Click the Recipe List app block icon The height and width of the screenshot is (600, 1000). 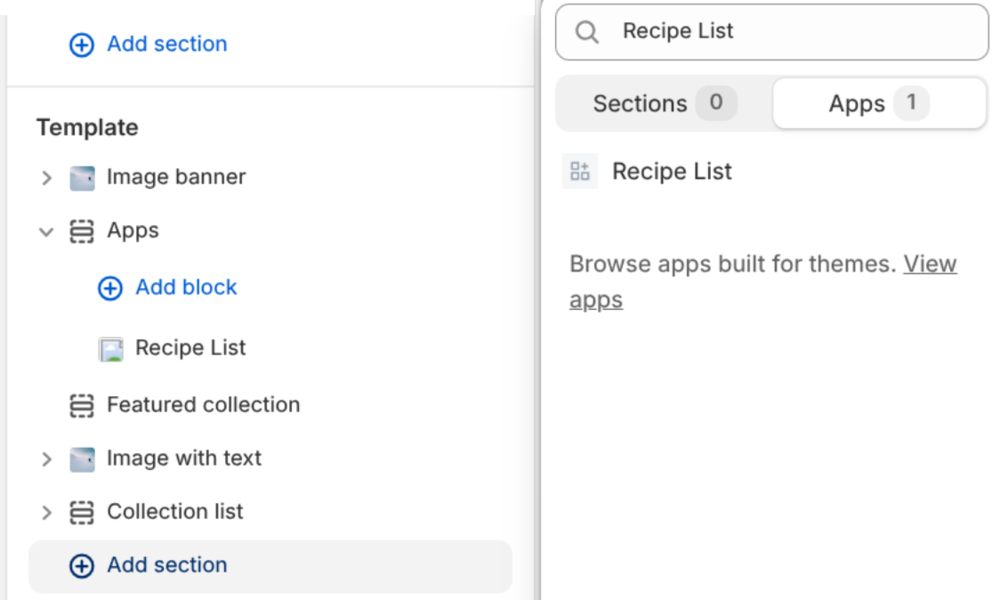point(580,171)
